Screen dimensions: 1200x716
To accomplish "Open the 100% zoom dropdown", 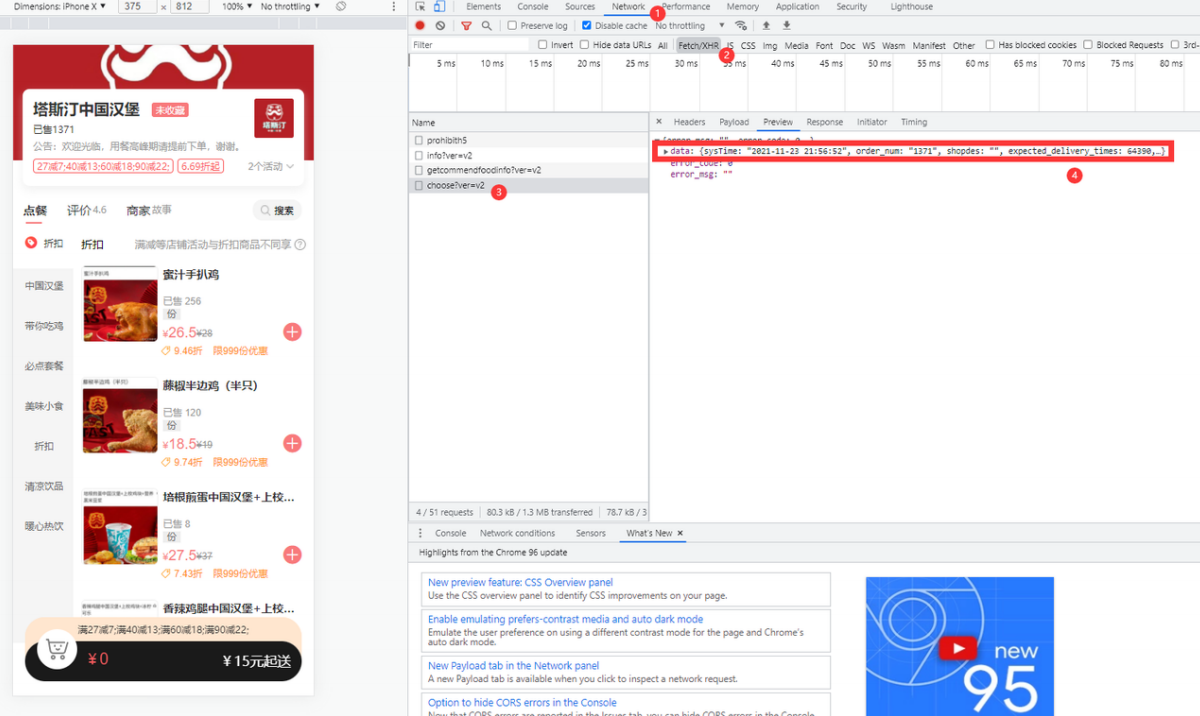I will 236,7.
